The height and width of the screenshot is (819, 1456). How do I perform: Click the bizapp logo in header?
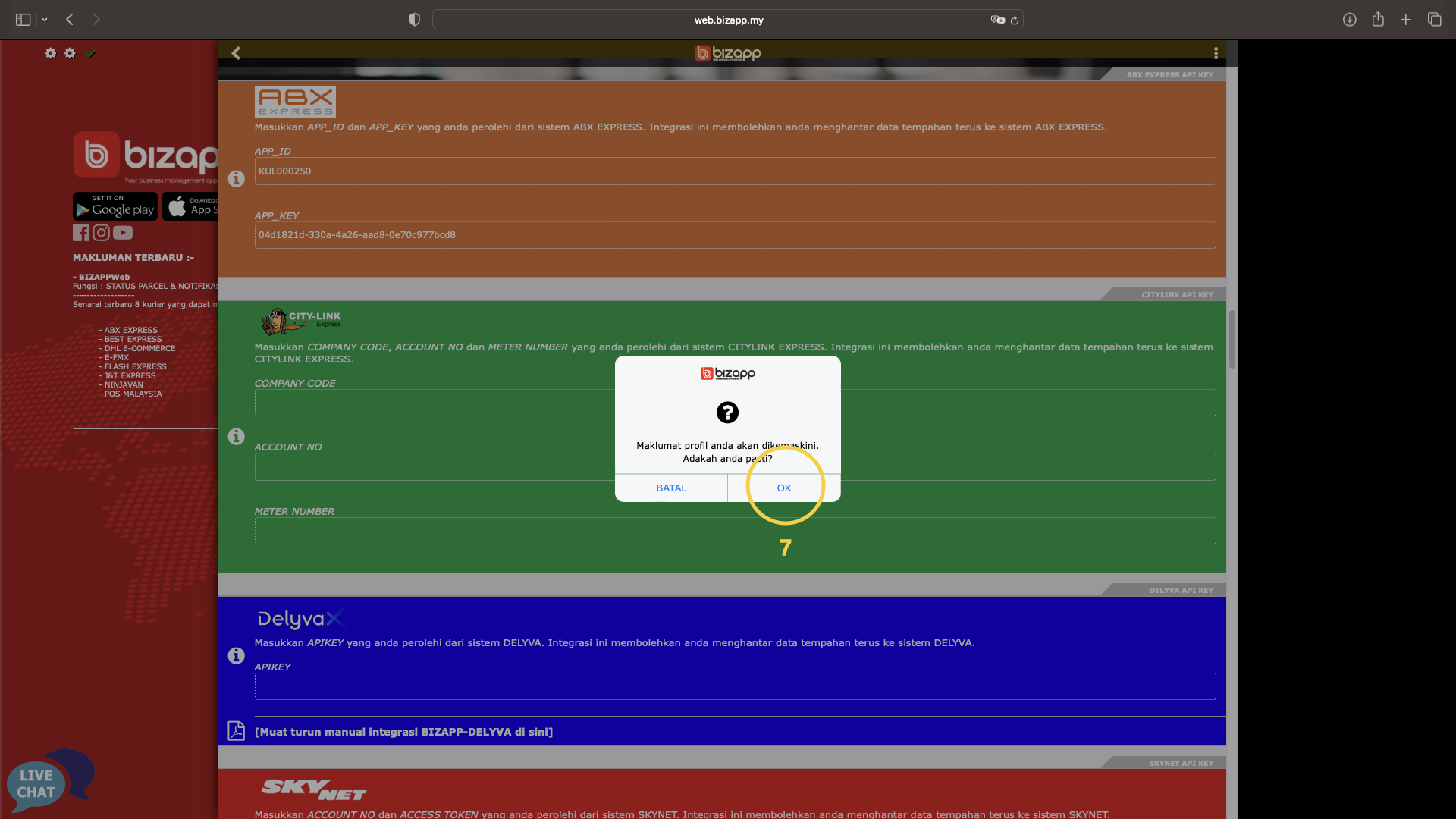click(x=728, y=53)
